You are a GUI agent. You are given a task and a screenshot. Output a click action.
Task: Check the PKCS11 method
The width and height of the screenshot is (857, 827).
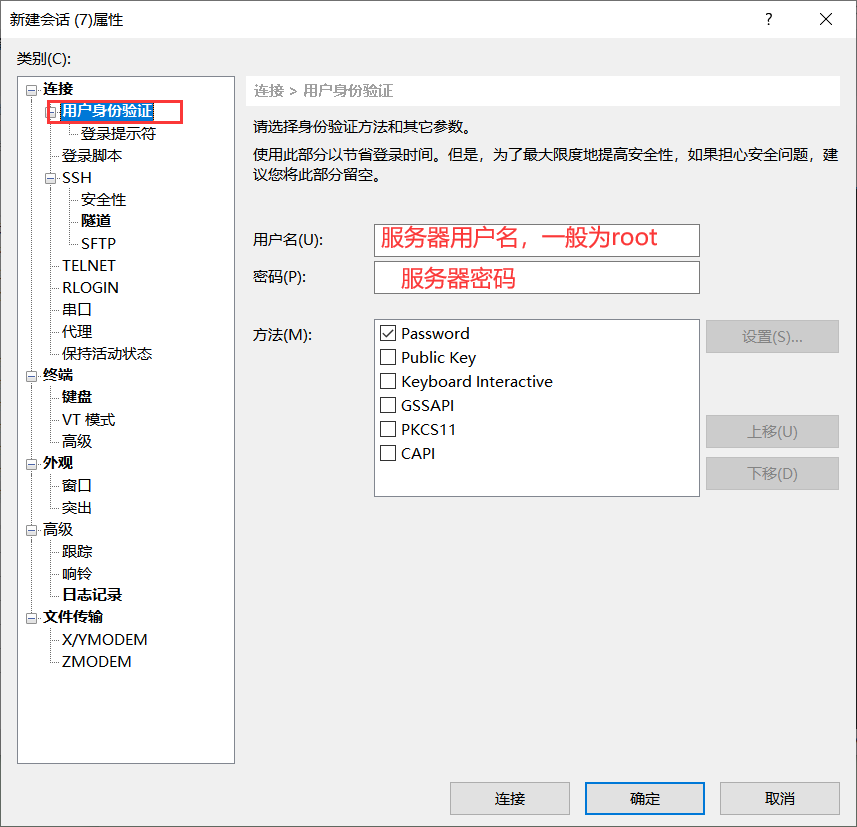(388, 429)
